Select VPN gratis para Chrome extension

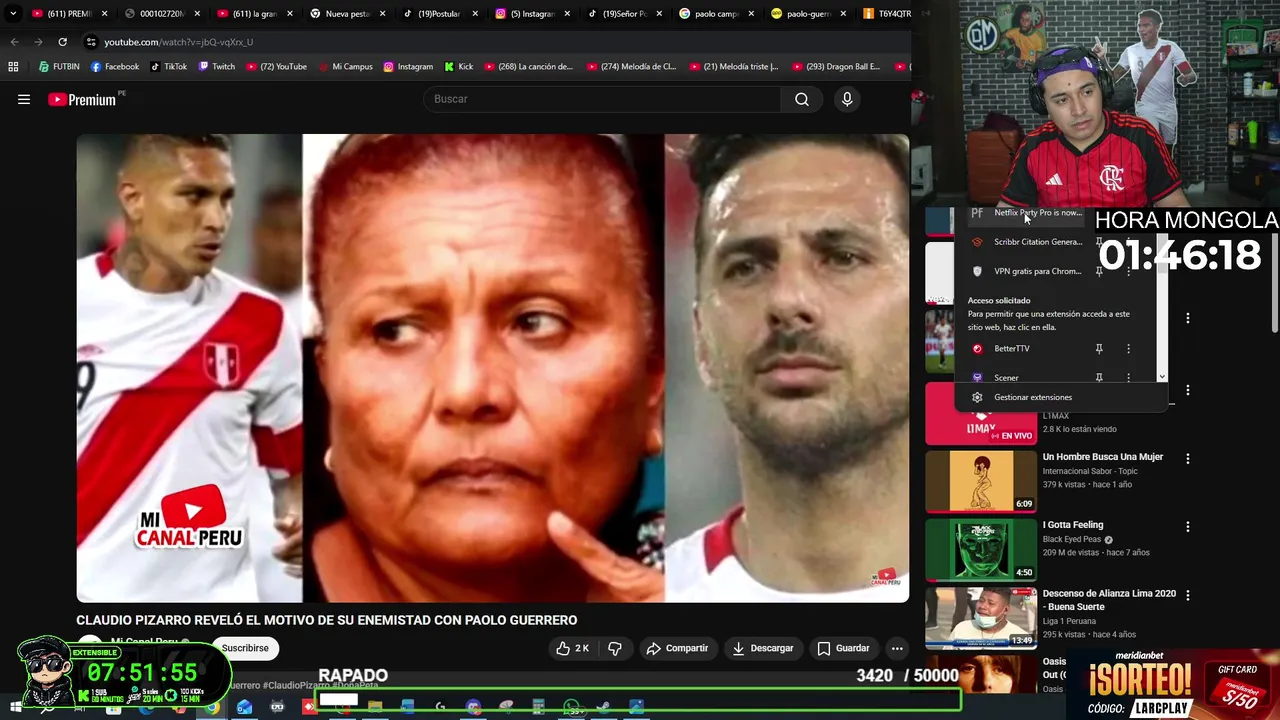pyautogui.click(x=1027, y=271)
